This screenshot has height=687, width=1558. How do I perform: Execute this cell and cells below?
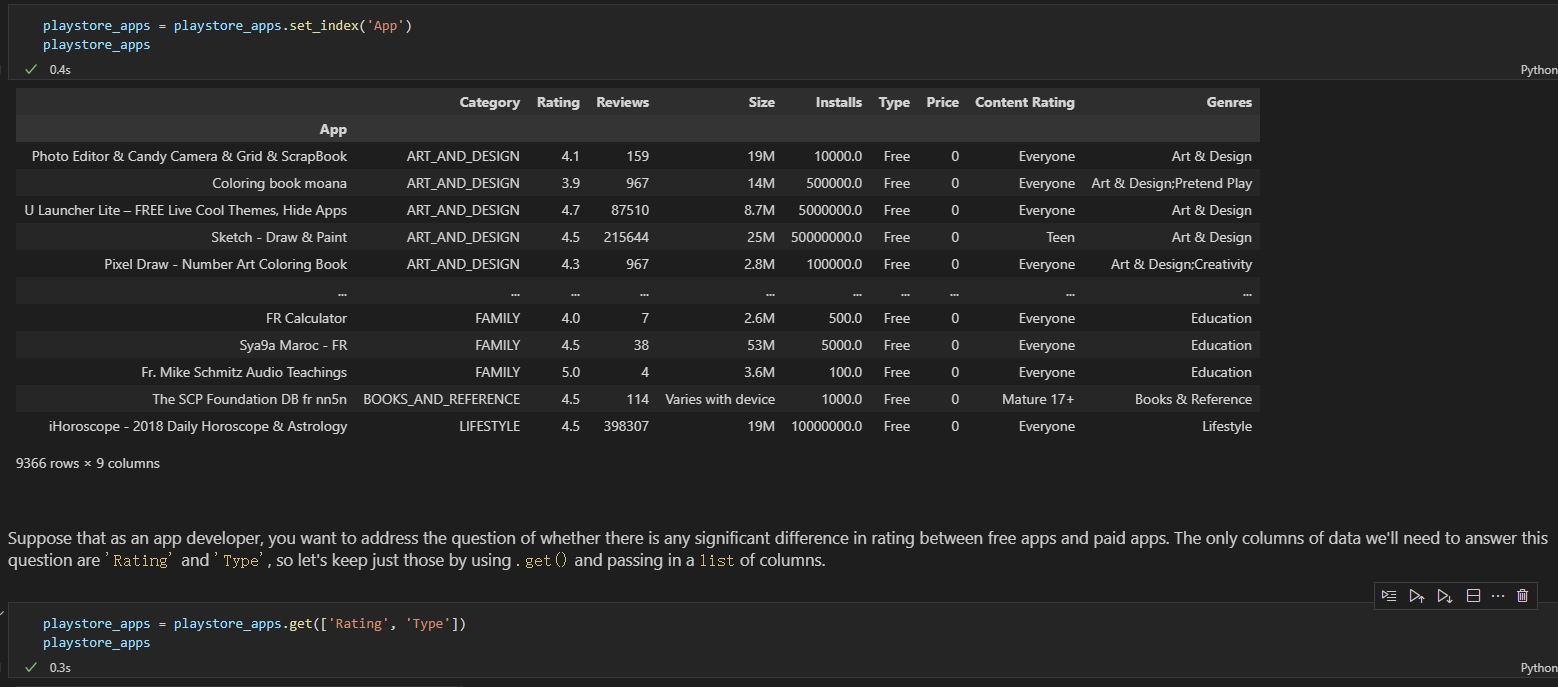(1445, 595)
